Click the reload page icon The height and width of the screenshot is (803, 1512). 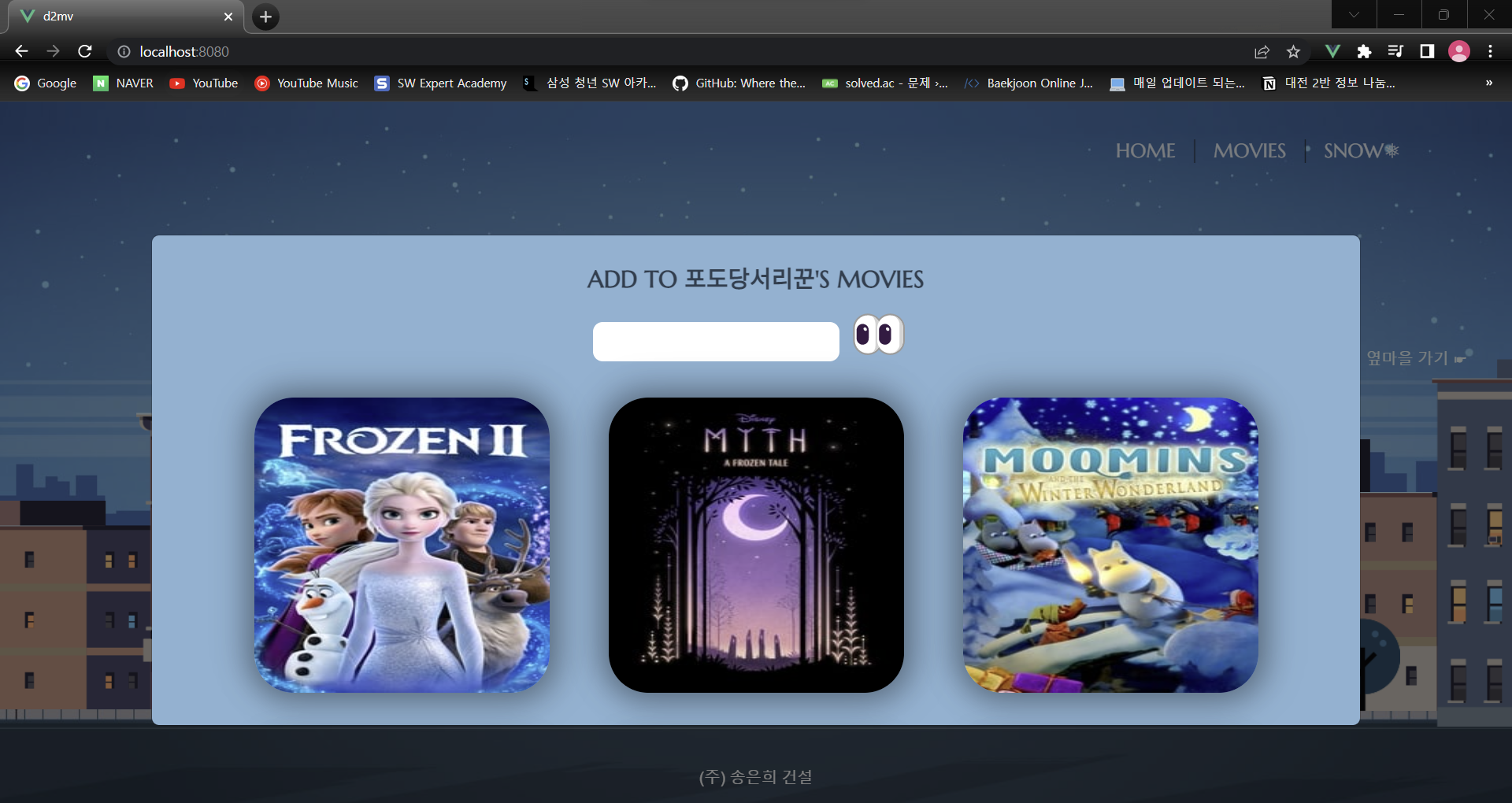click(x=84, y=51)
